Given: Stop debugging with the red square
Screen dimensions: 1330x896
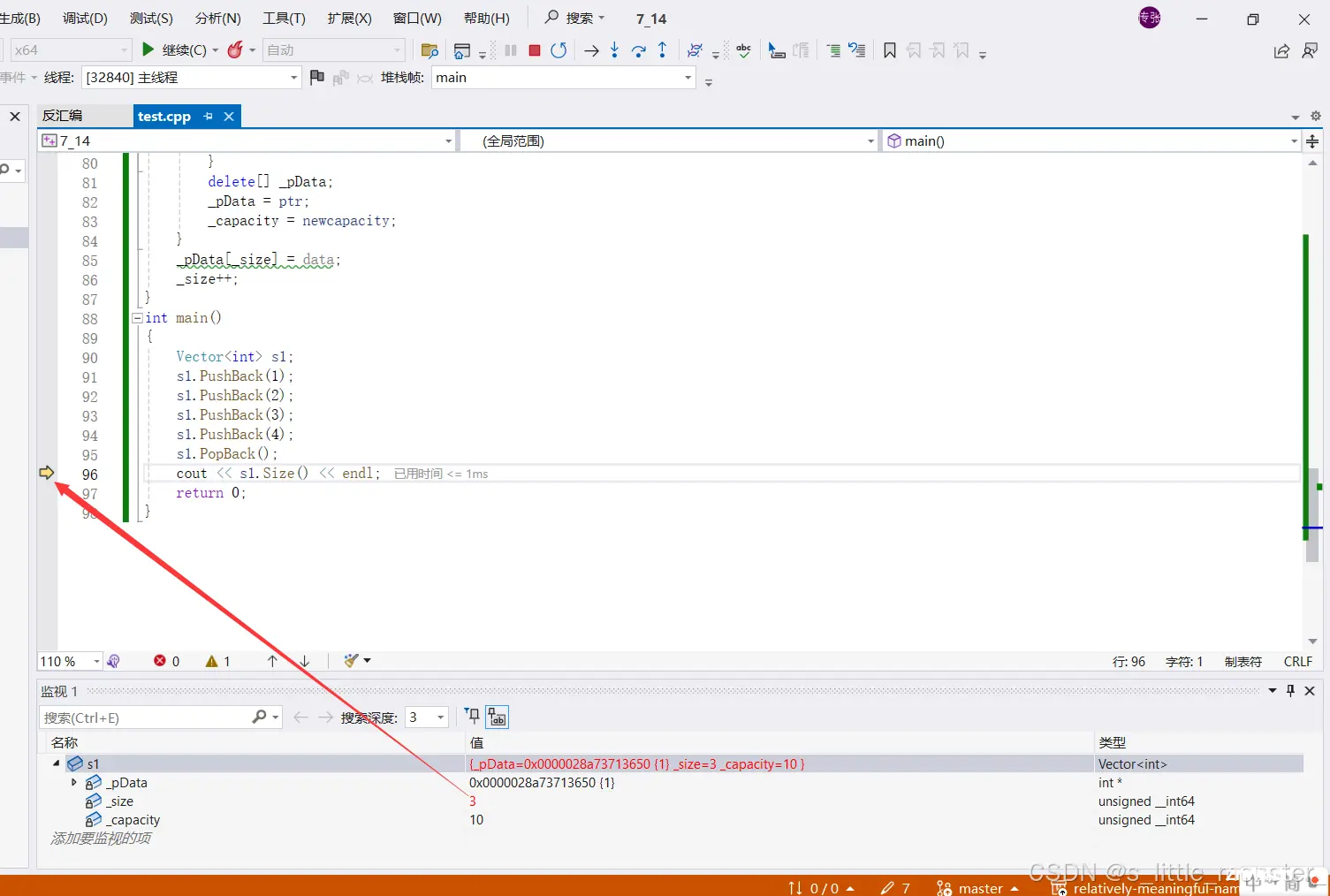Looking at the screenshot, I should 535,50.
